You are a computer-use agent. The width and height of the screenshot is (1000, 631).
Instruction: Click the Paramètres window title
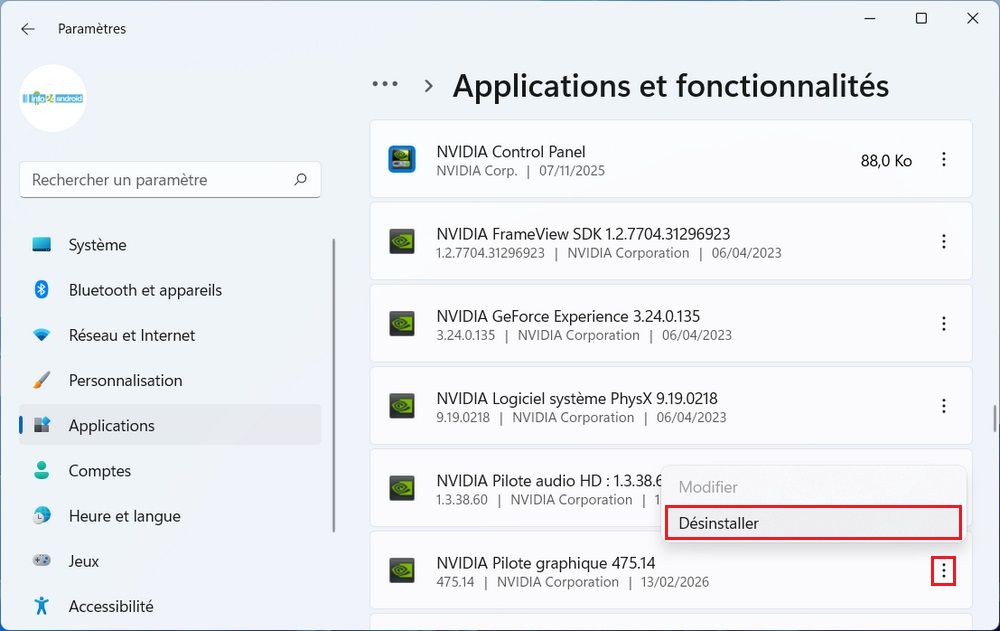coord(92,29)
